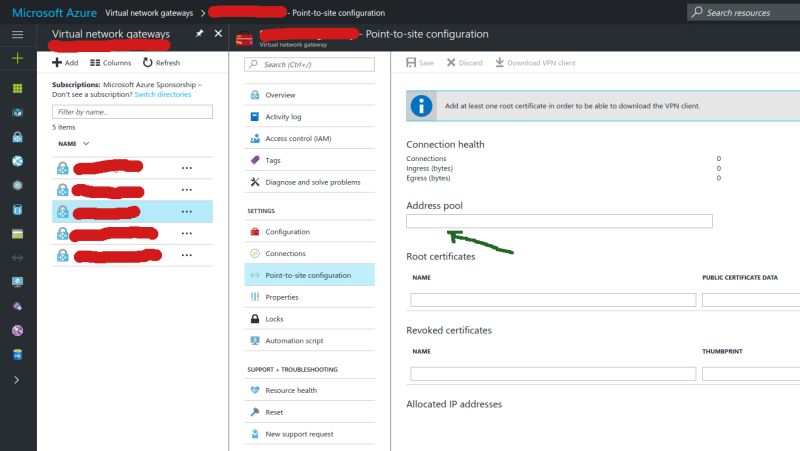The image size is (800, 451).
Task: Focus the Address pool input field
Action: tap(559, 221)
